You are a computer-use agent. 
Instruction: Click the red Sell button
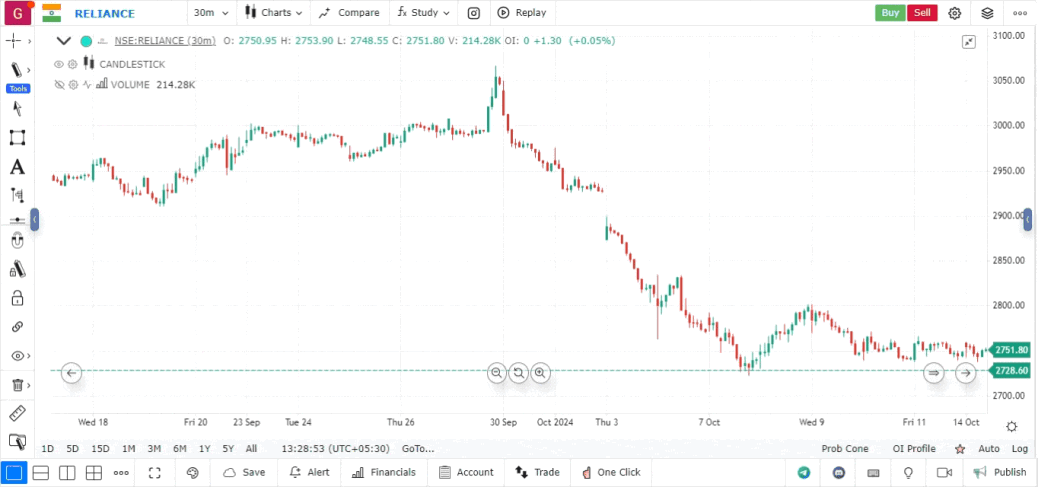point(922,13)
